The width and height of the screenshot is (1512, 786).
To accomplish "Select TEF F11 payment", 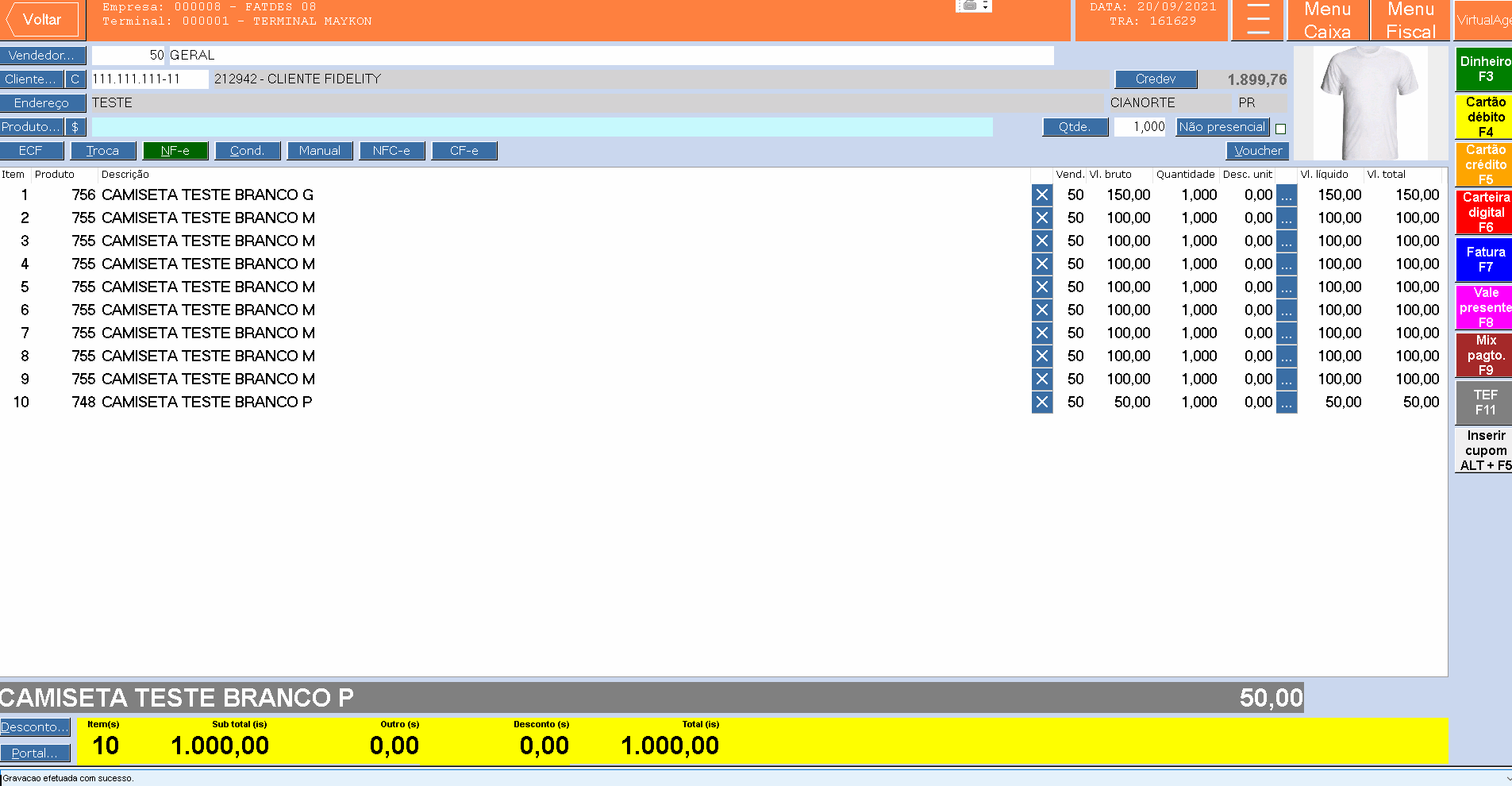I will pos(1485,403).
